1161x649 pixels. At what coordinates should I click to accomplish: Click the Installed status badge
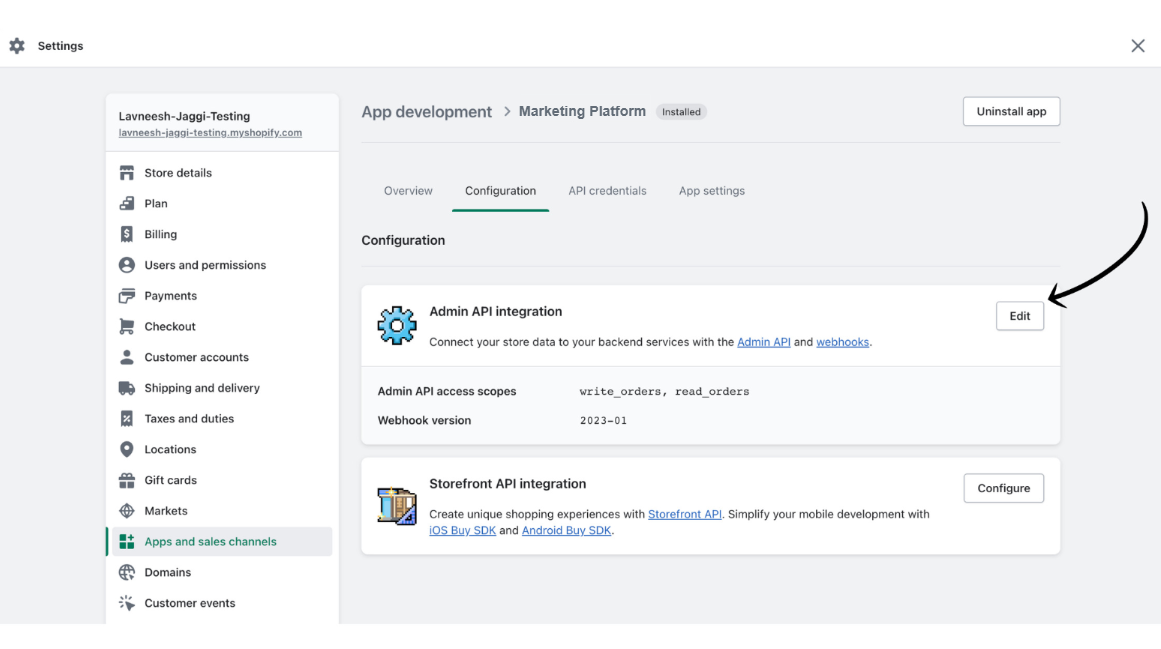coord(681,112)
